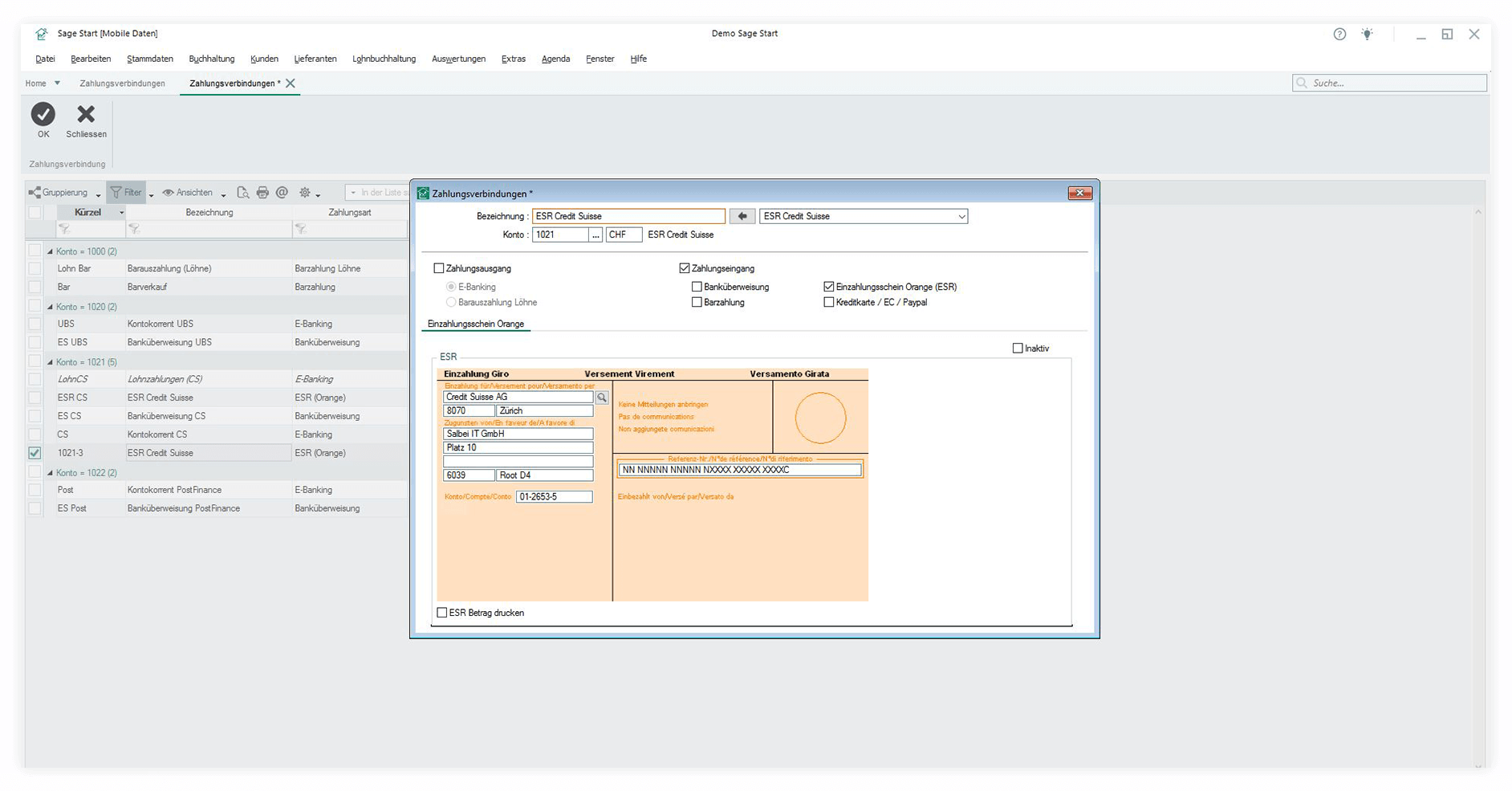1512x791 pixels.
Task: Click the Konto lookup ellipsis button
Action: (595, 234)
